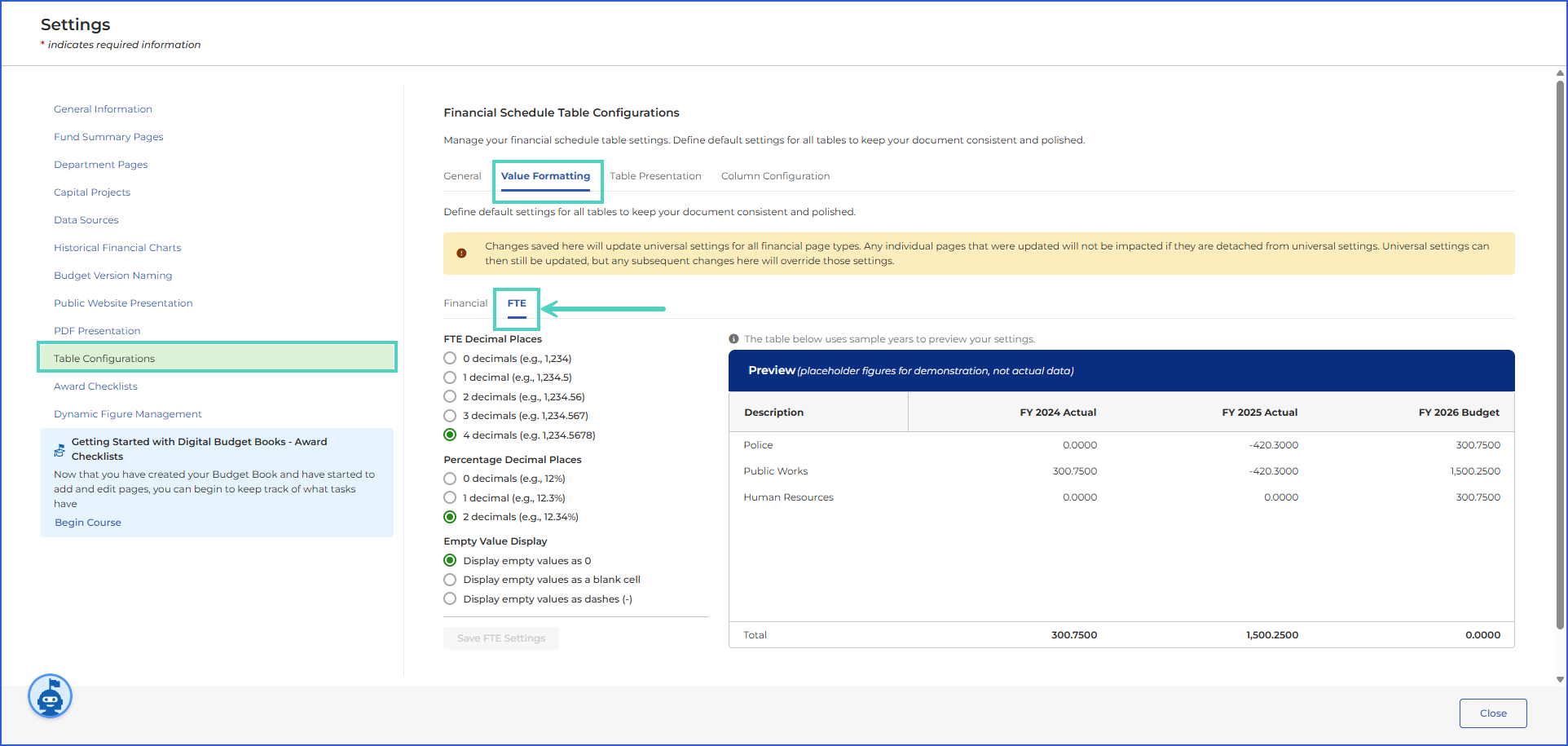Click the Description column header
The image size is (1568, 746).
(773, 413)
